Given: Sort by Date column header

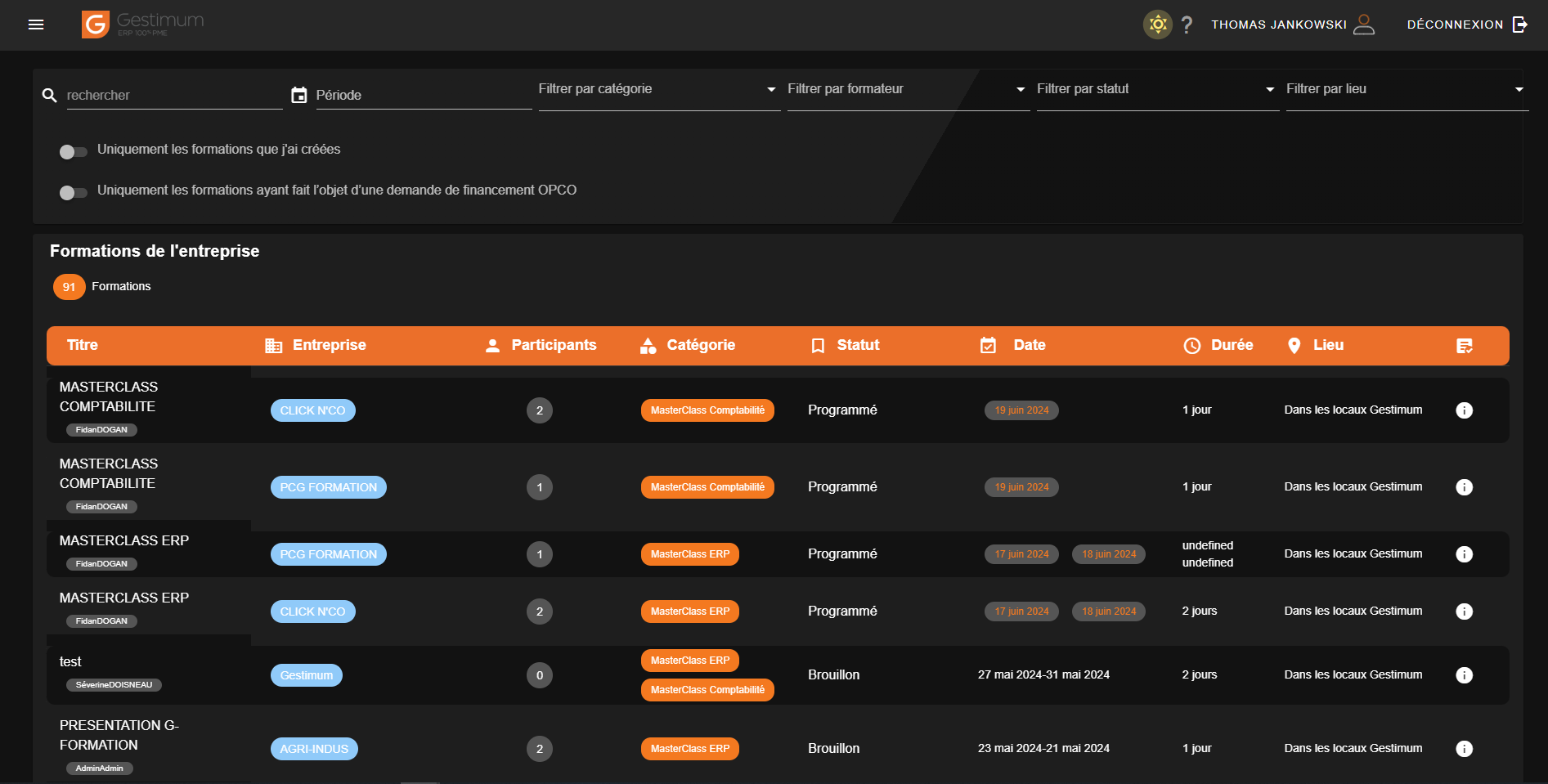Looking at the screenshot, I should tap(1029, 345).
